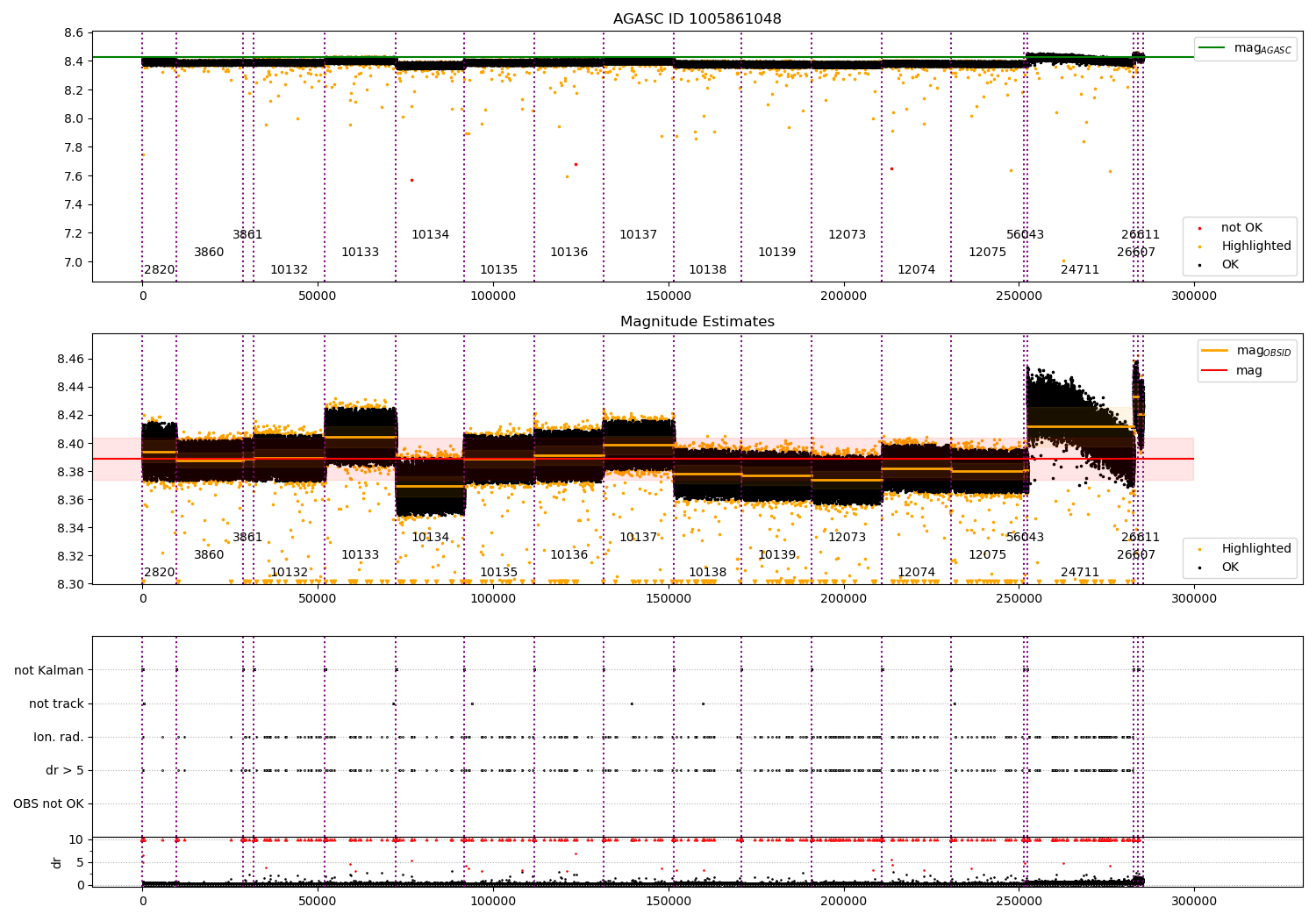Click obsid label 12074 in Magnitude Estimates plot
This screenshot has height=921, width=1316.
pyautogui.click(x=916, y=573)
